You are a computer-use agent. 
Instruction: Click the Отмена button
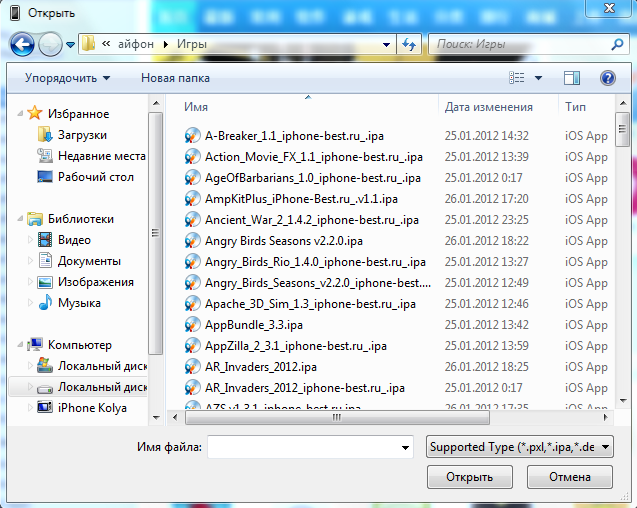pos(570,477)
